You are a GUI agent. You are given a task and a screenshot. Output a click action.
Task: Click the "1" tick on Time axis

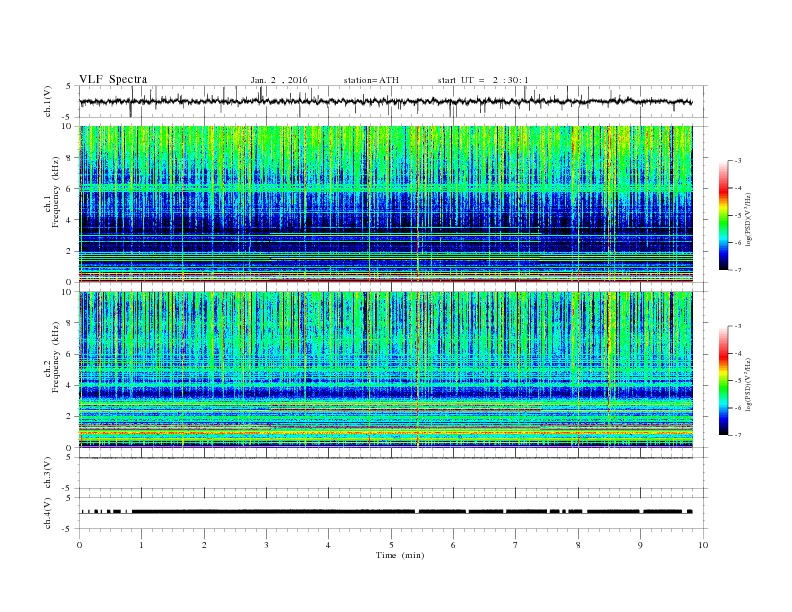[x=142, y=545]
